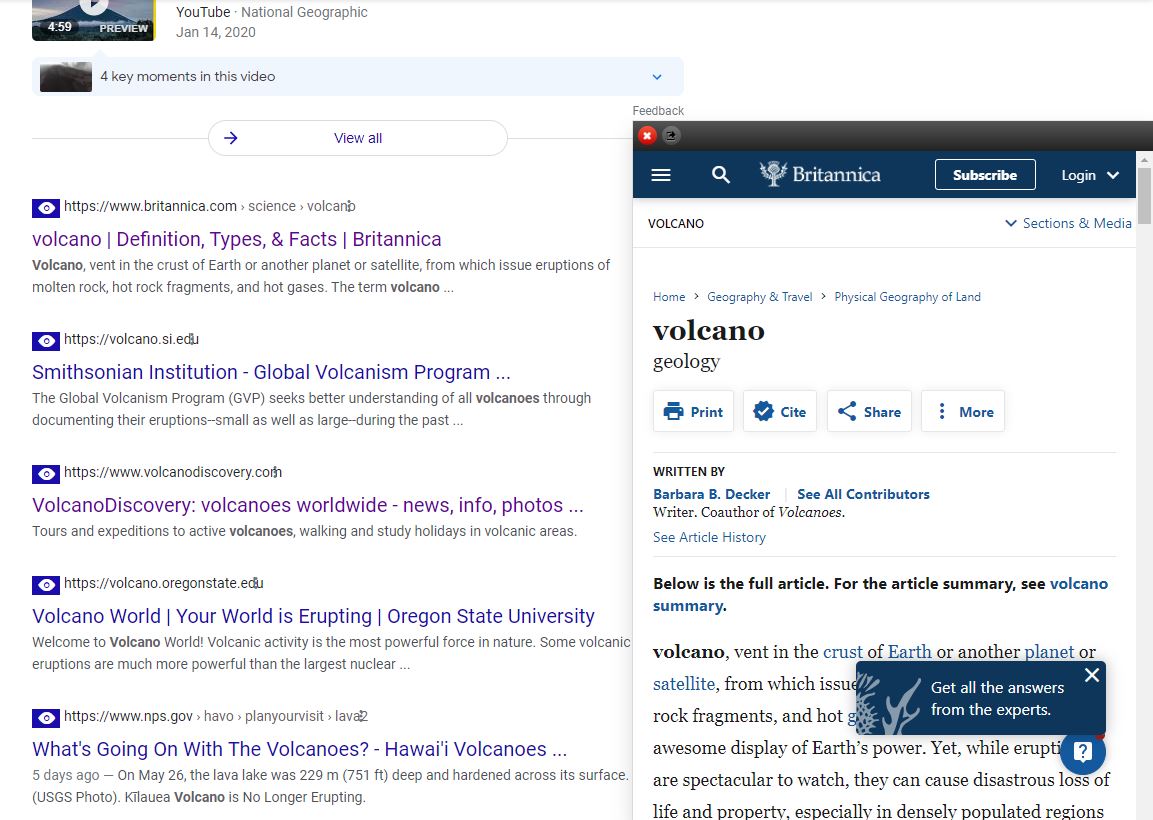The image size is (1153, 820).
Task: Open Britannica search
Action: 720,174
